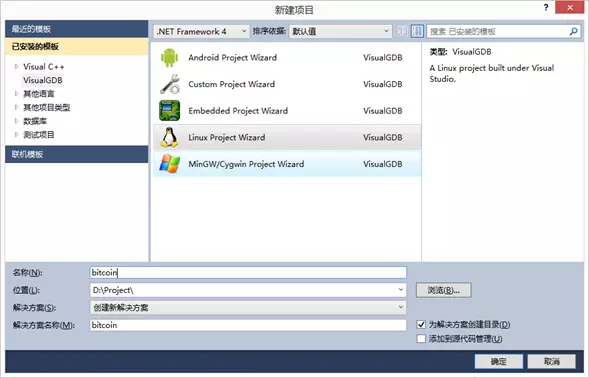The height and width of the screenshot is (378, 589).
Task: Toggle 为解决方案创建目录 checkbox
Action: click(421, 324)
